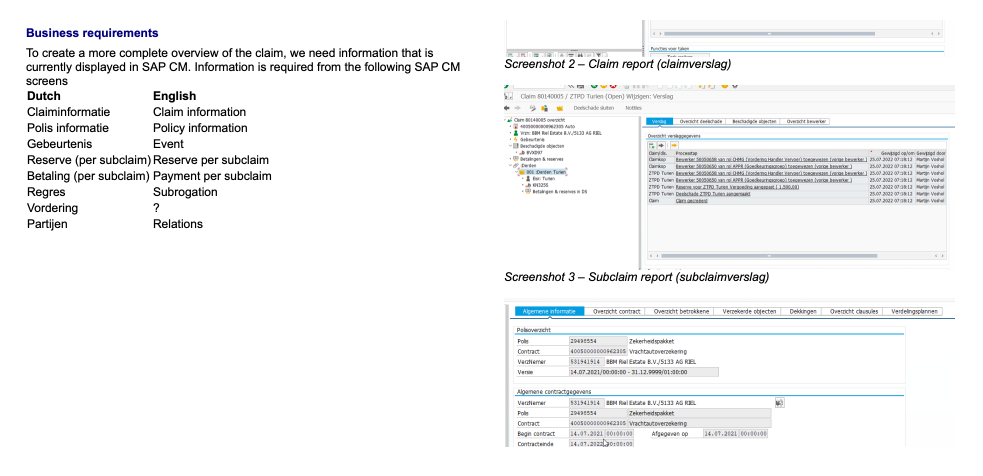983x476 pixels.
Task: Click the back arrow in the claim toolbar
Action: pos(508,107)
